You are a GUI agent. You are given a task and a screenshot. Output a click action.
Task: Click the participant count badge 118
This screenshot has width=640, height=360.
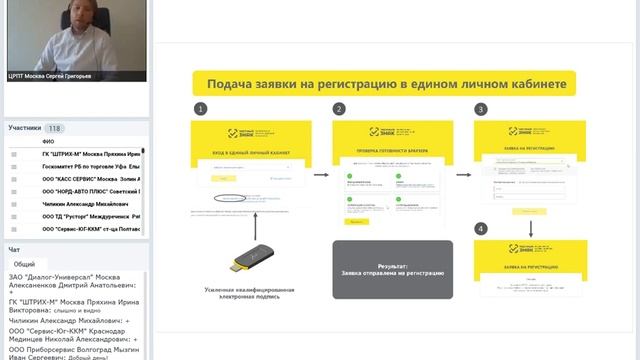(x=54, y=129)
